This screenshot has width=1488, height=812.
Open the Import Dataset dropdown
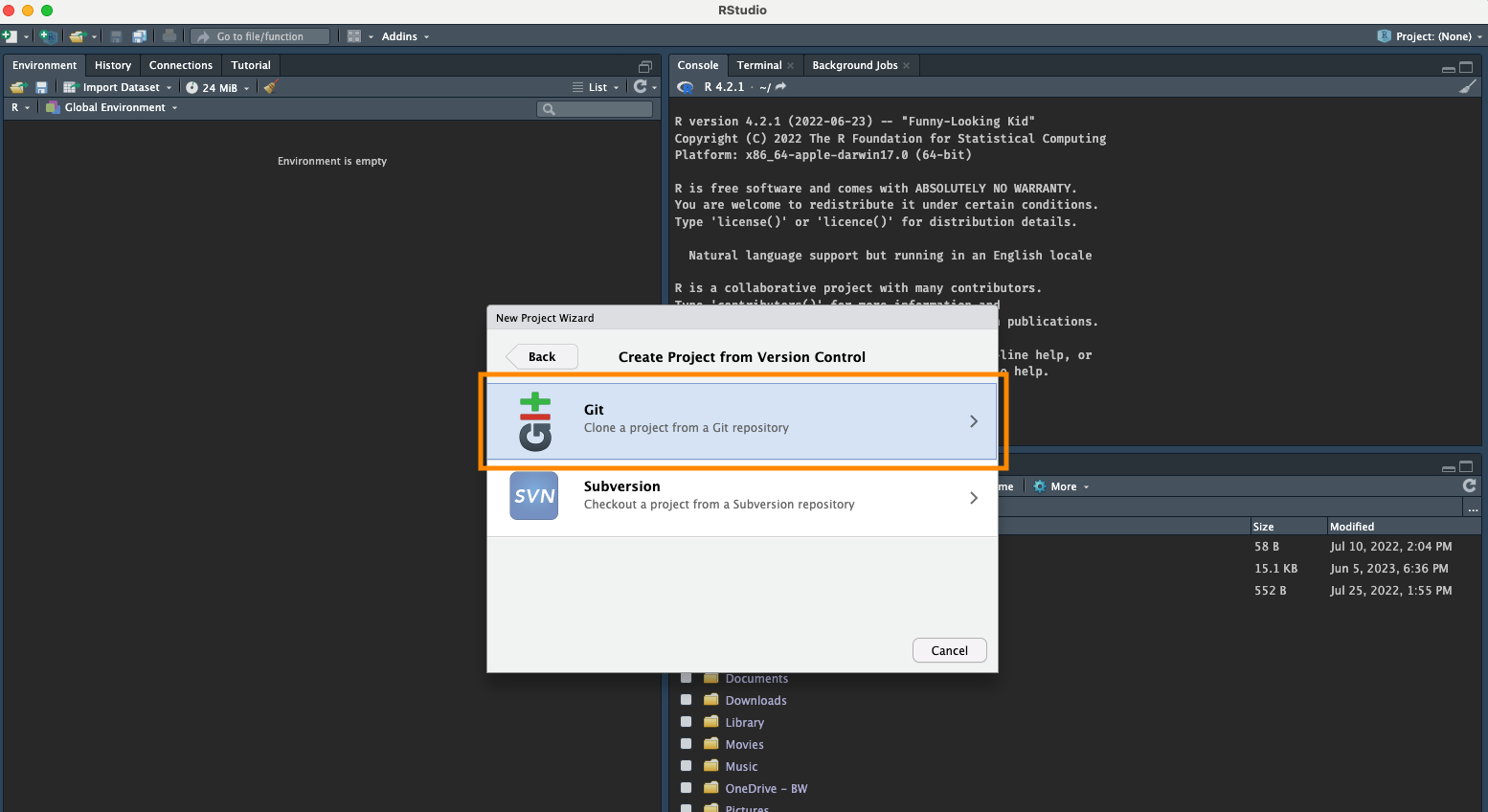119,87
